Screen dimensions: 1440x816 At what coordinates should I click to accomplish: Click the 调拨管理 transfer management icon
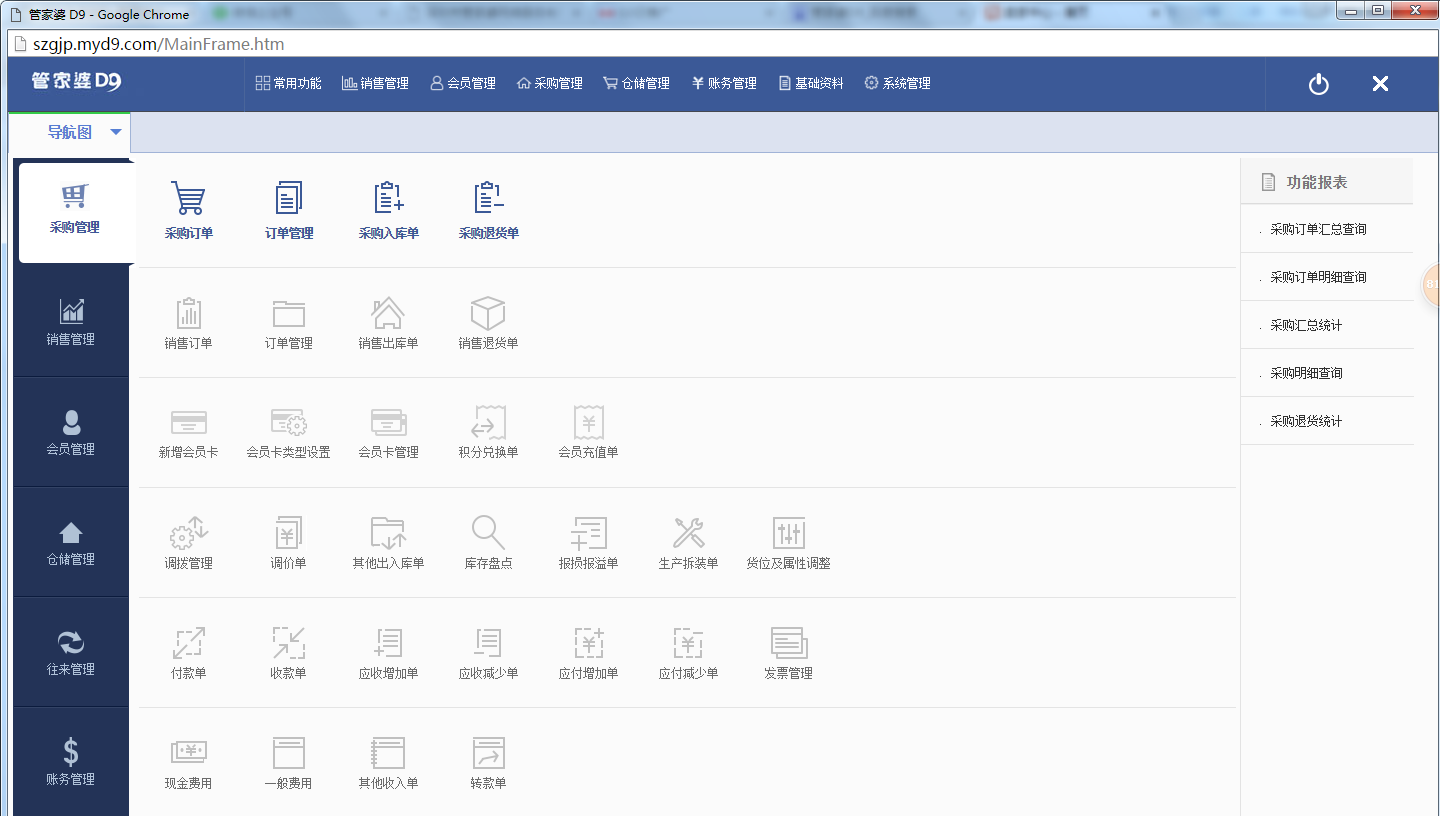pos(188,542)
